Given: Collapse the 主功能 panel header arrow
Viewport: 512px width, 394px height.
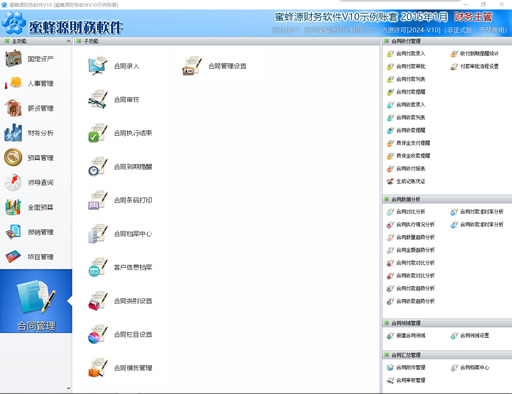Looking at the screenshot, I should pos(68,41).
